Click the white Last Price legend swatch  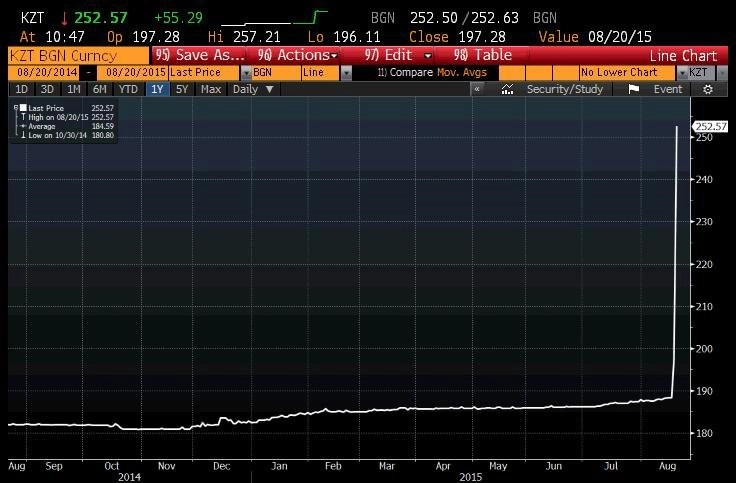tap(23, 107)
